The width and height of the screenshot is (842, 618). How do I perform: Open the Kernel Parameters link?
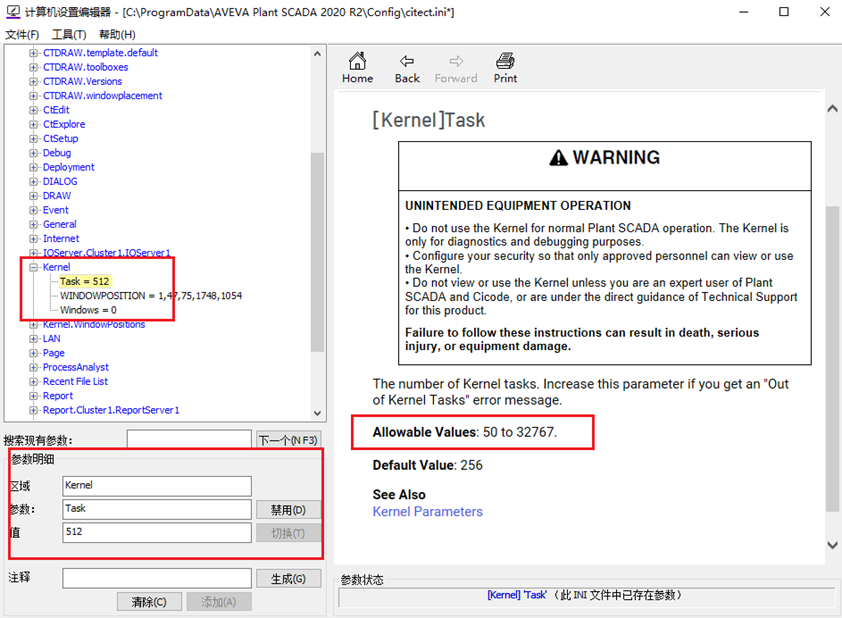(x=427, y=512)
